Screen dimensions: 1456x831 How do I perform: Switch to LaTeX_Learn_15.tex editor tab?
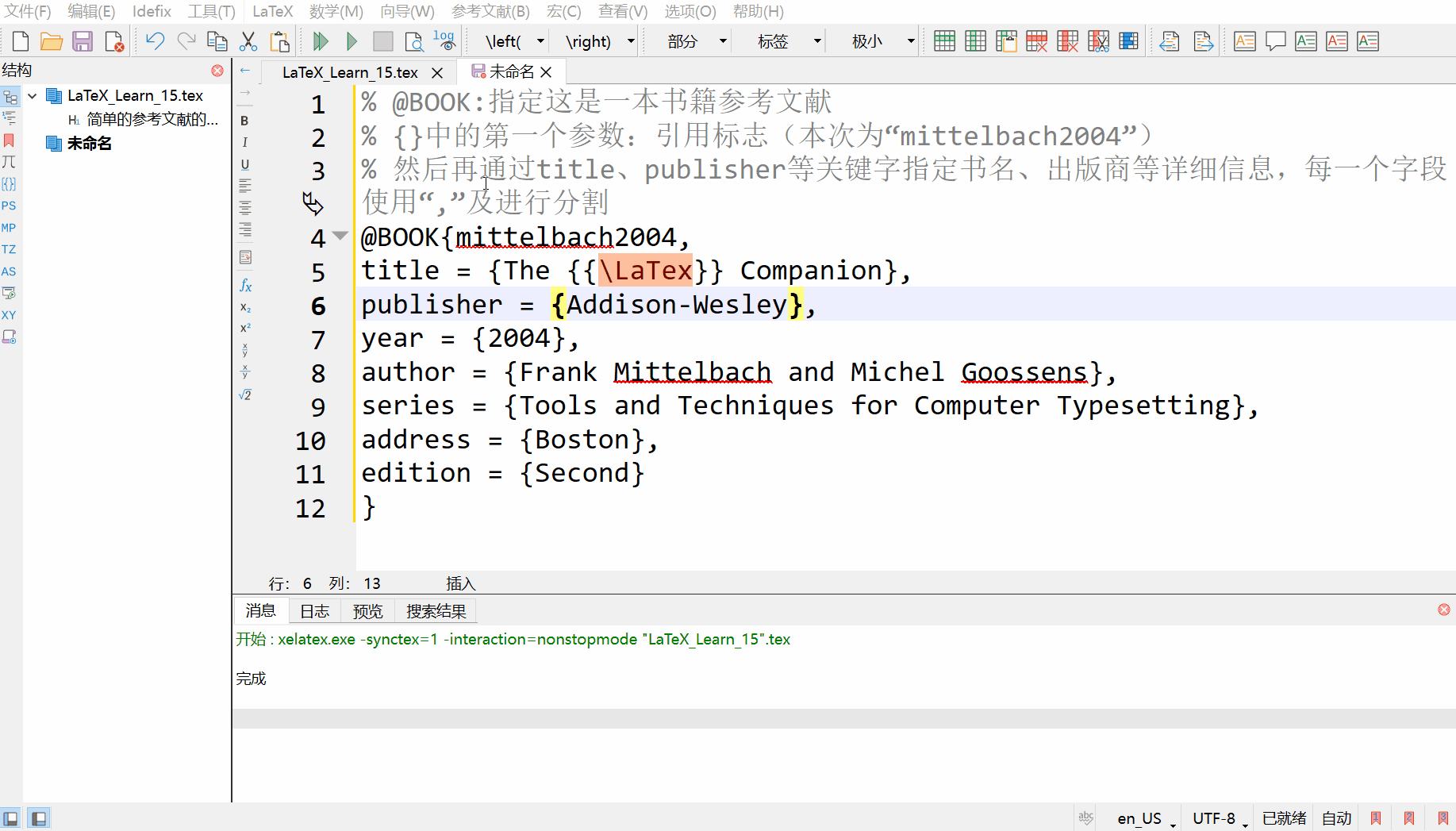coord(350,72)
